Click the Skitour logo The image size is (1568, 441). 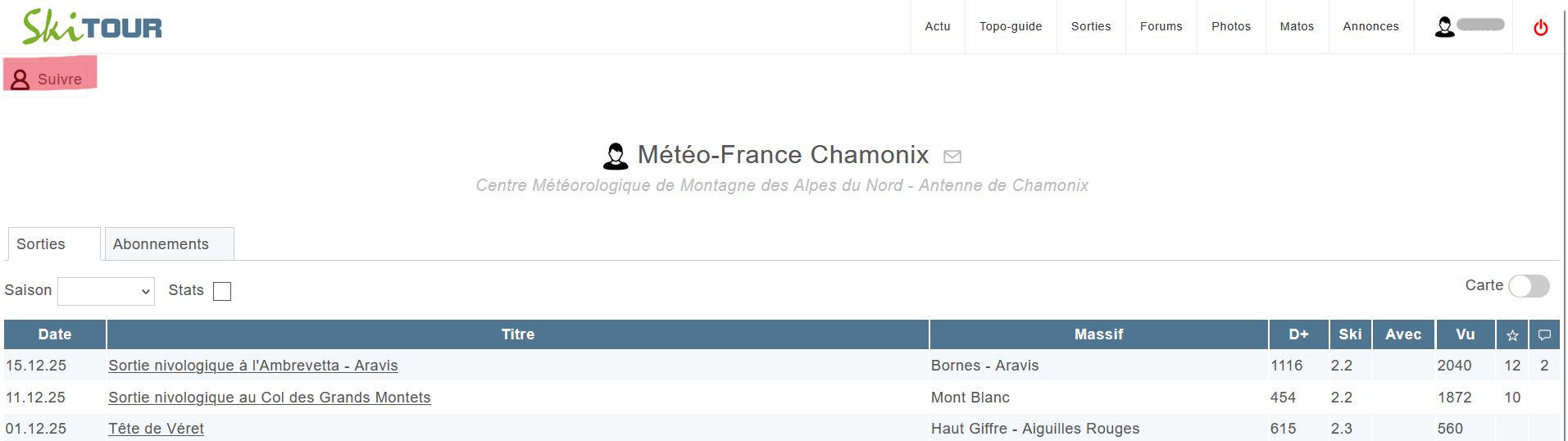tap(93, 27)
